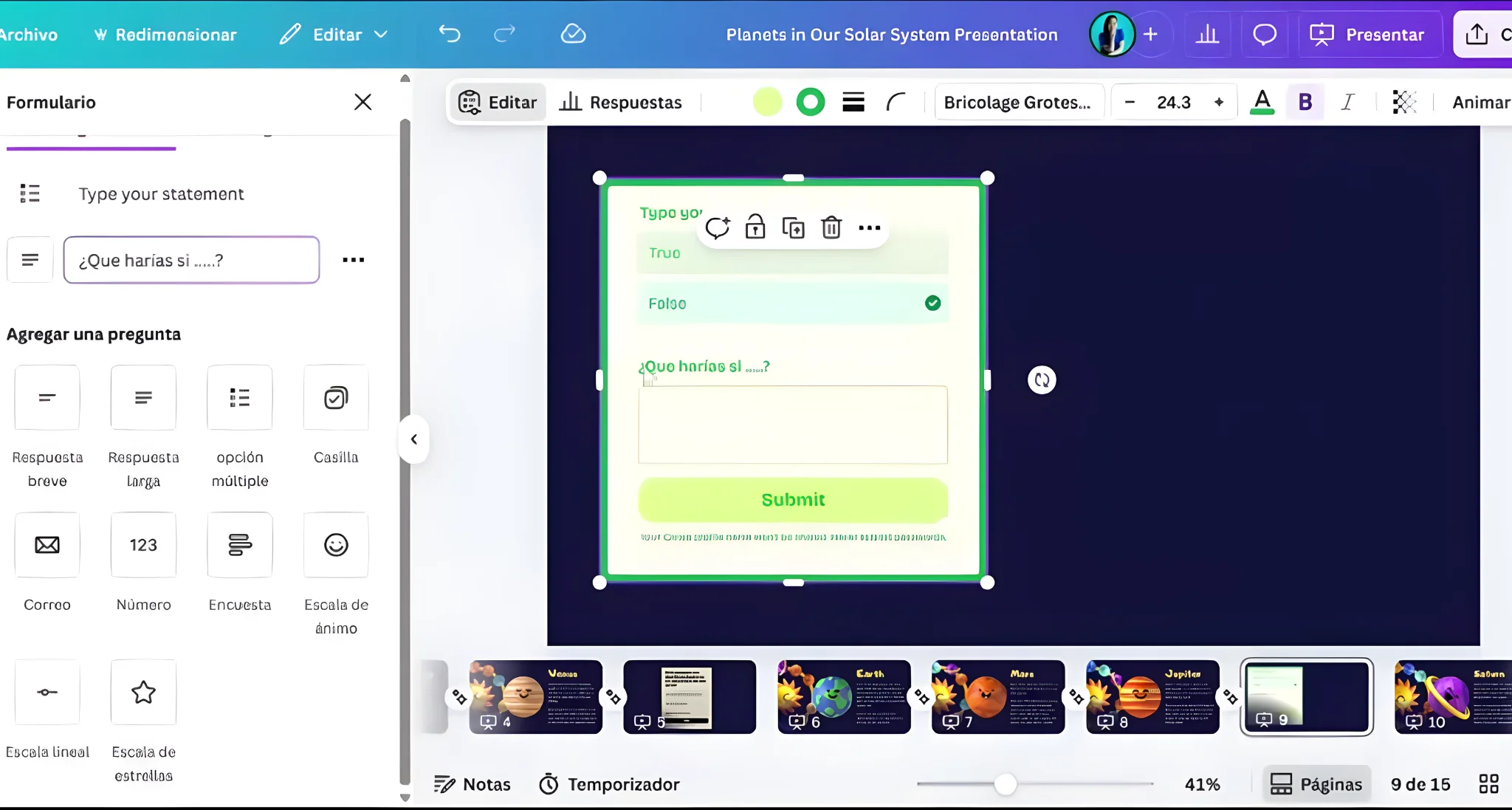Image resolution: width=1512 pixels, height=810 pixels.
Task: Select the Jupiter slide 8 thumbnail
Action: click(x=1152, y=696)
